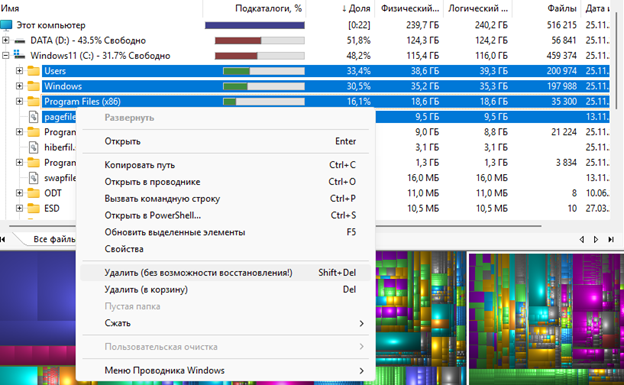Screen dimensions: 624x385
Task: Sort by the Файлы column header
Action: point(546,8)
